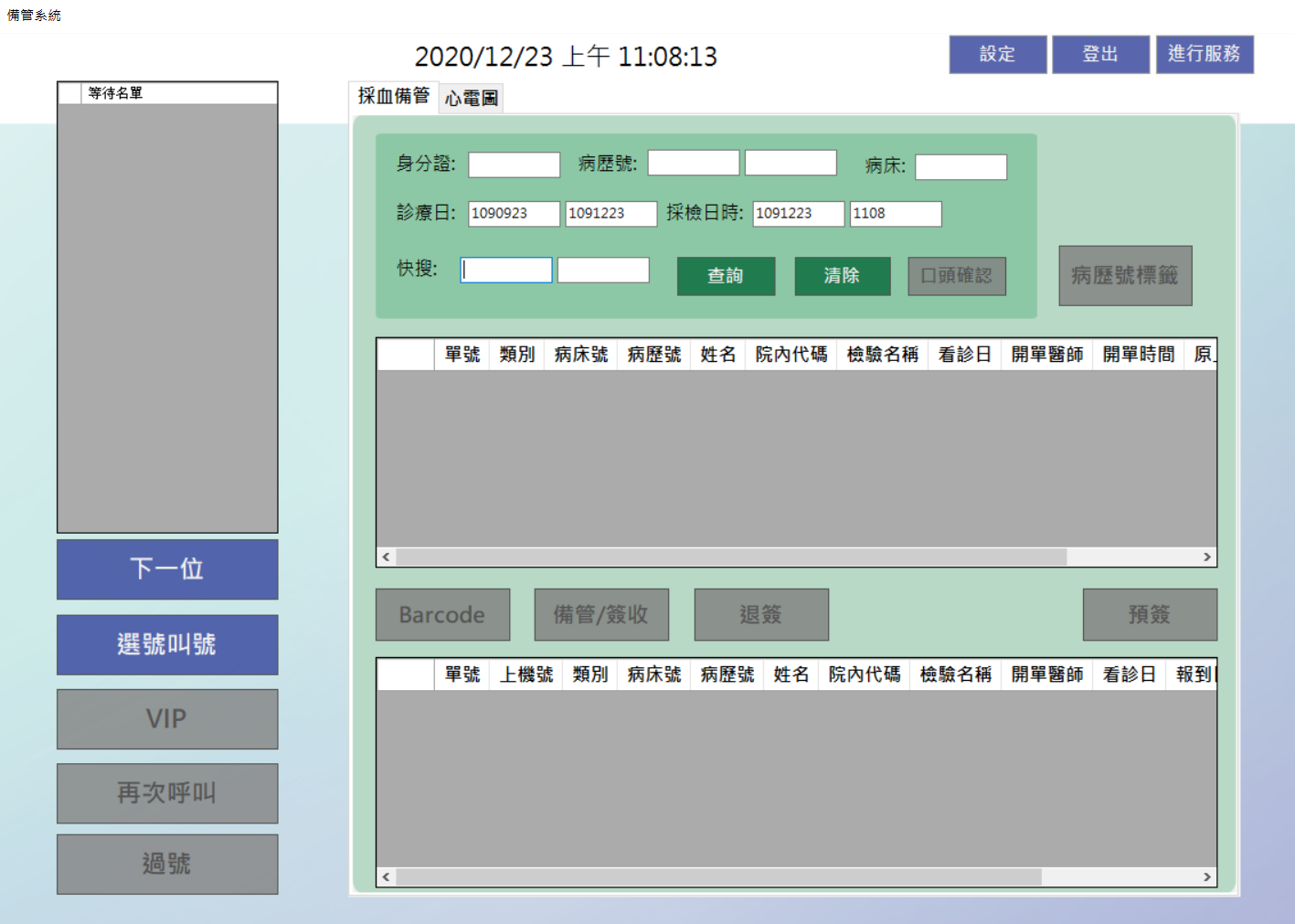Click upper table 姓名 column header
This screenshot has width=1295, height=924.
pyautogui.click(x=717, y=355)
